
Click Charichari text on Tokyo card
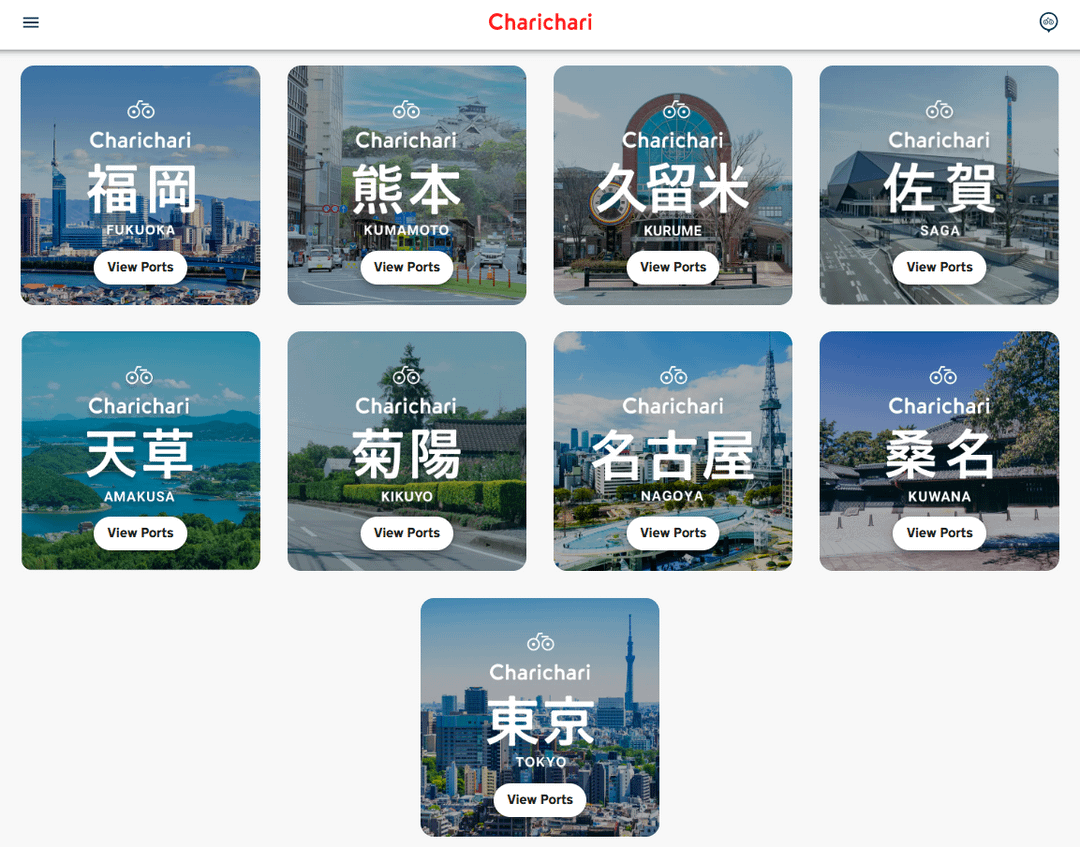pos(540,673)
